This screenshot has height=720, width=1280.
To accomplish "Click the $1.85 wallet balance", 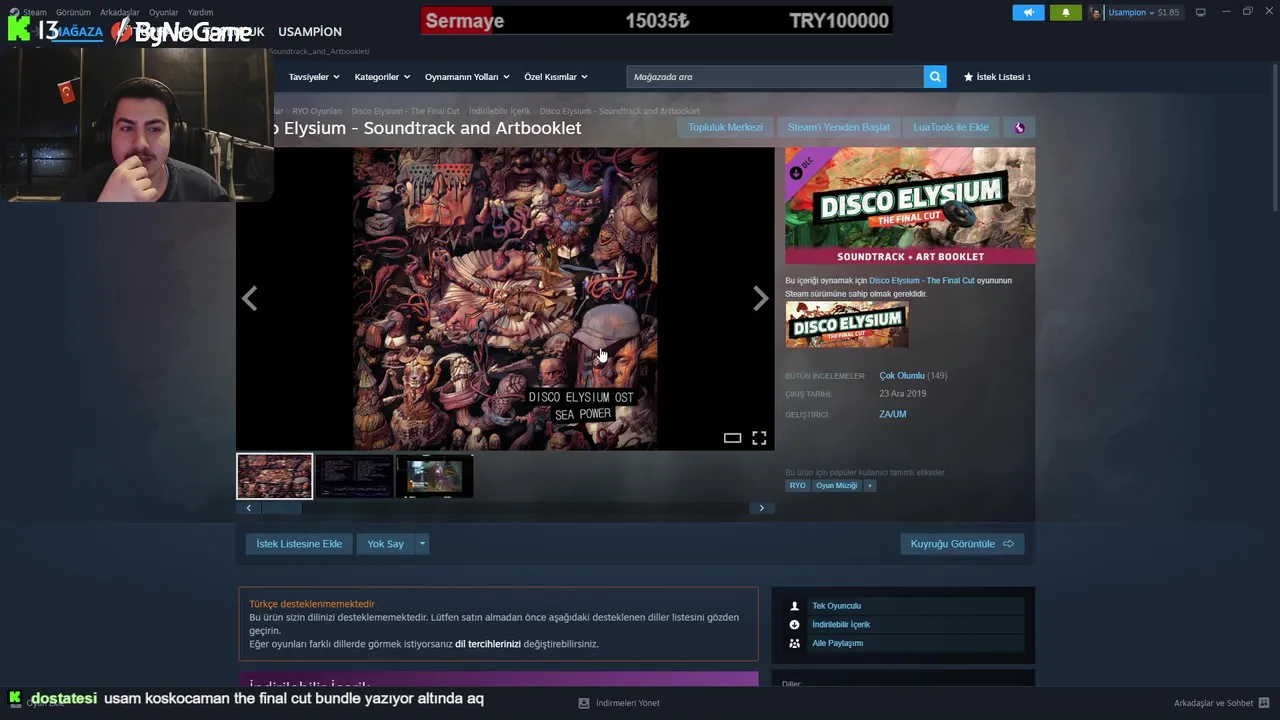I will click(x=1168, y=13).
